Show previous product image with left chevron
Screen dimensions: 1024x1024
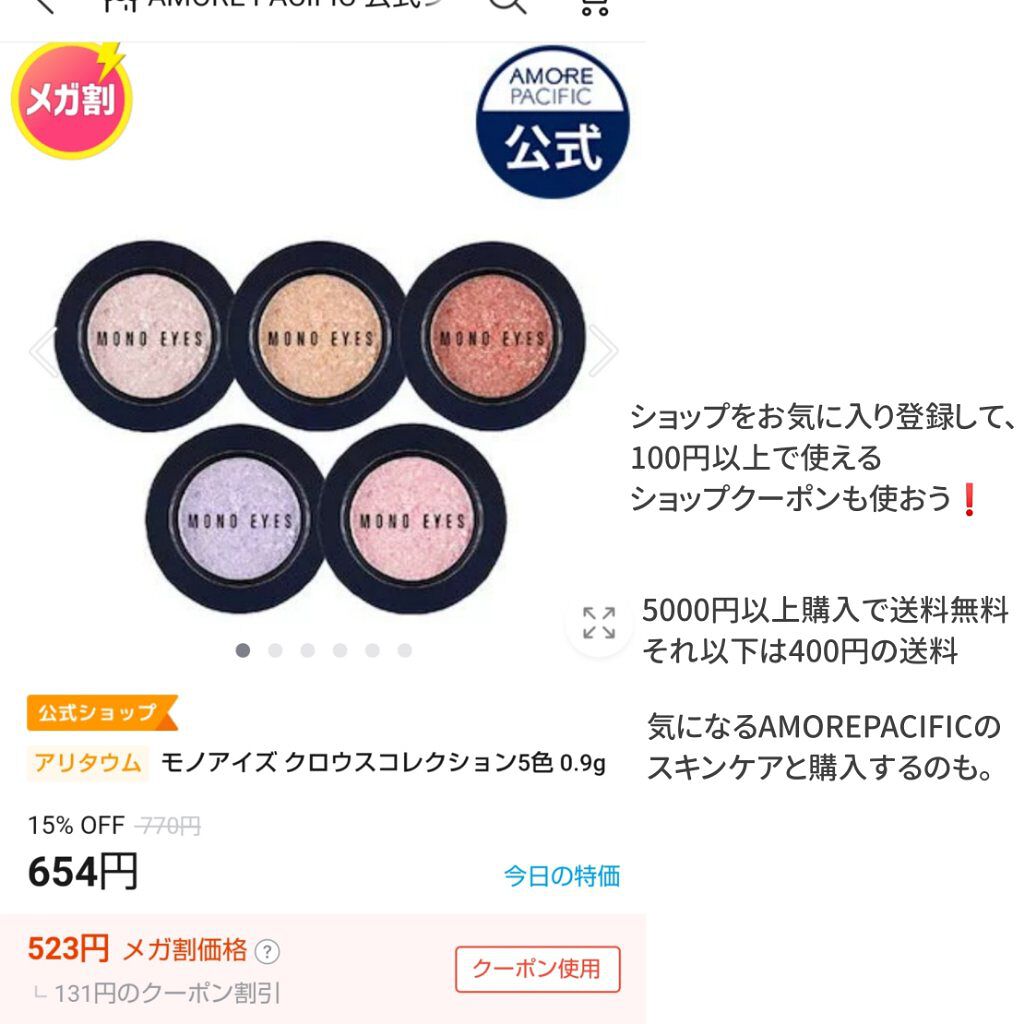(x=43, y=351)
